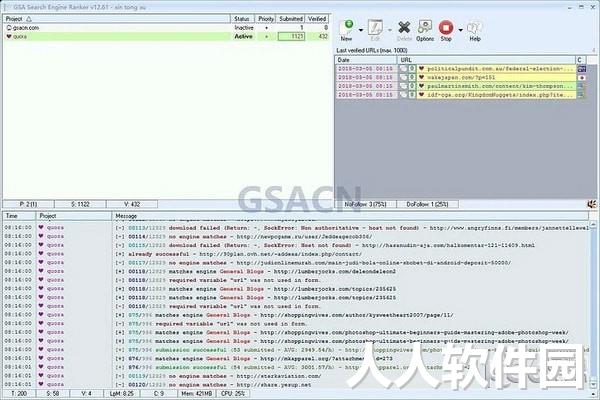Click the Message column header in log
Image resolution: width=600 pixels, height=400 pixels.
coord(350,216)
